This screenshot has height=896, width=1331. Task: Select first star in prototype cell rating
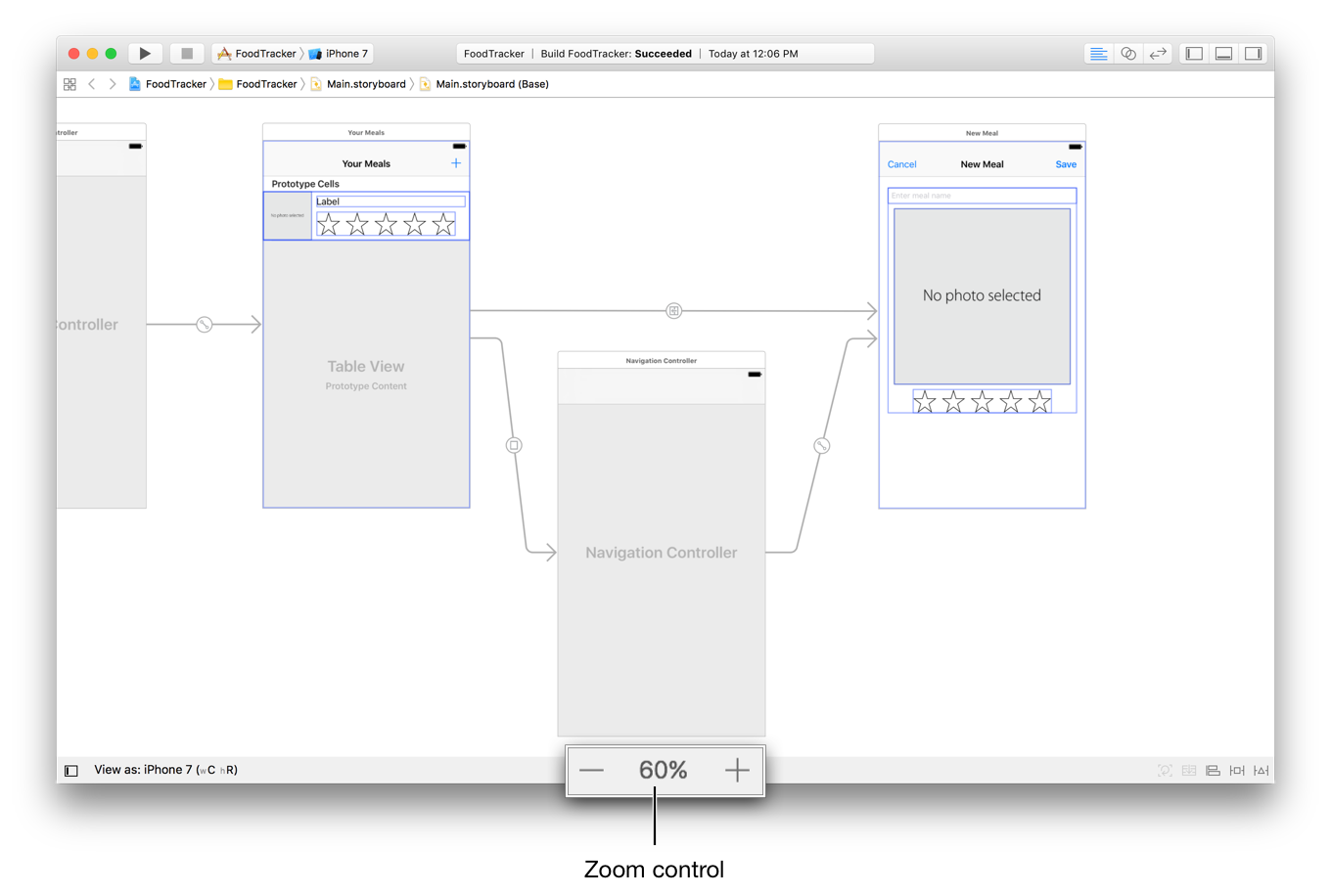tap(329, 225)
